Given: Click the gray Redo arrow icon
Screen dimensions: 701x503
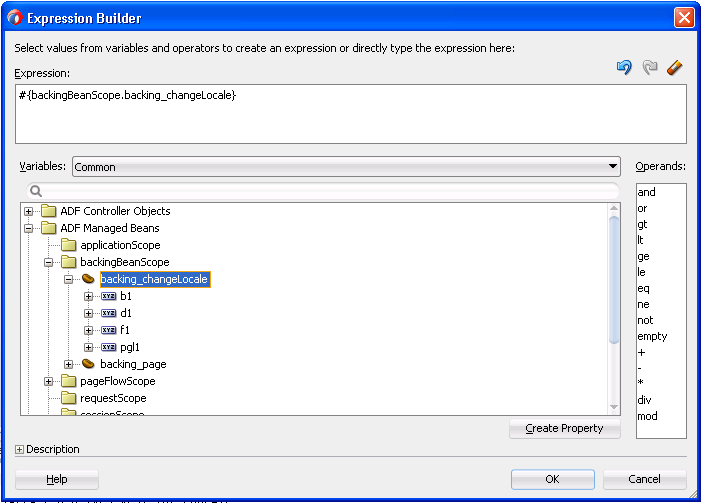Looking at the screenshot, I should click(650, 67).
